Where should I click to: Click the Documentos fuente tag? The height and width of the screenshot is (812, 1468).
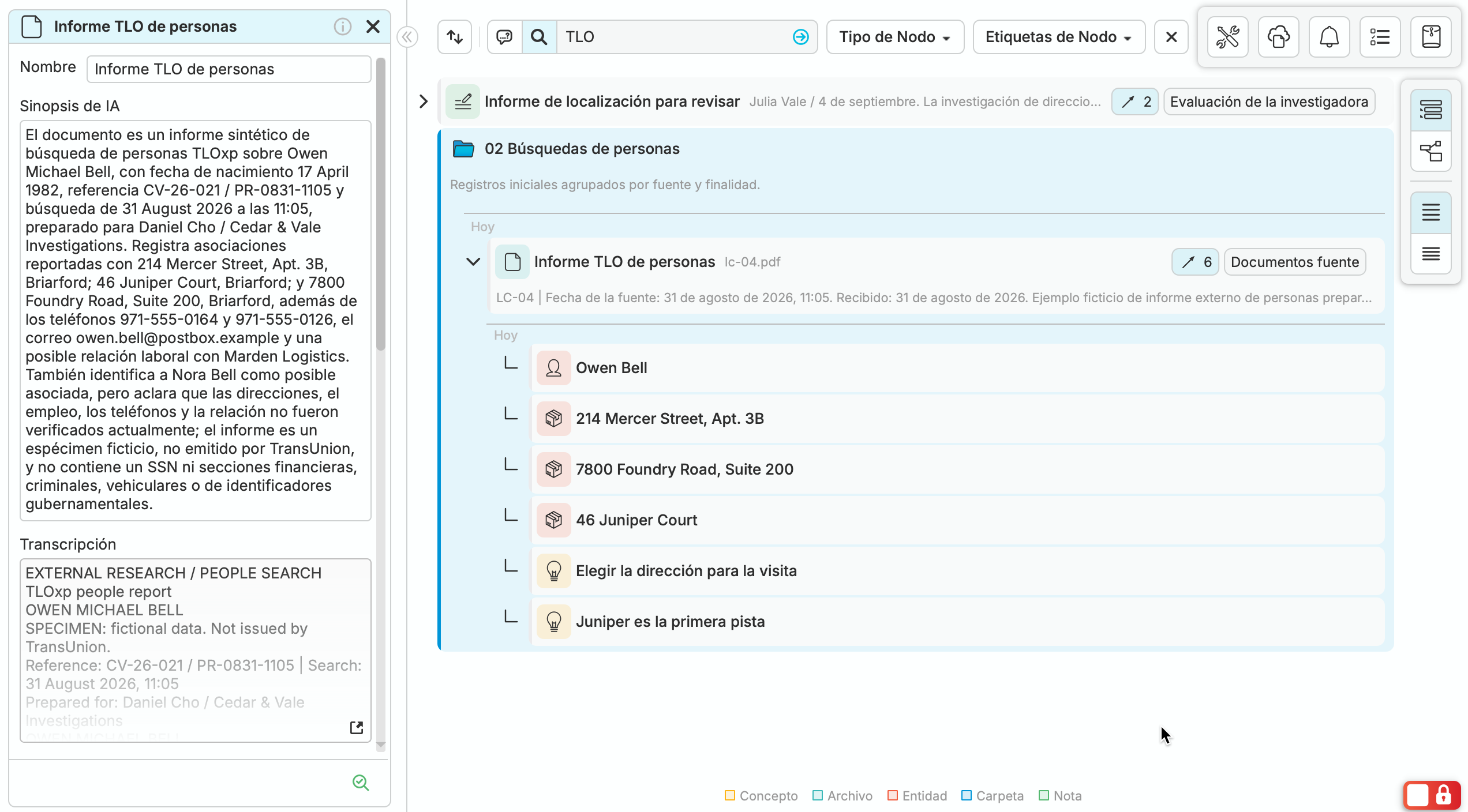coord(1294,262)
